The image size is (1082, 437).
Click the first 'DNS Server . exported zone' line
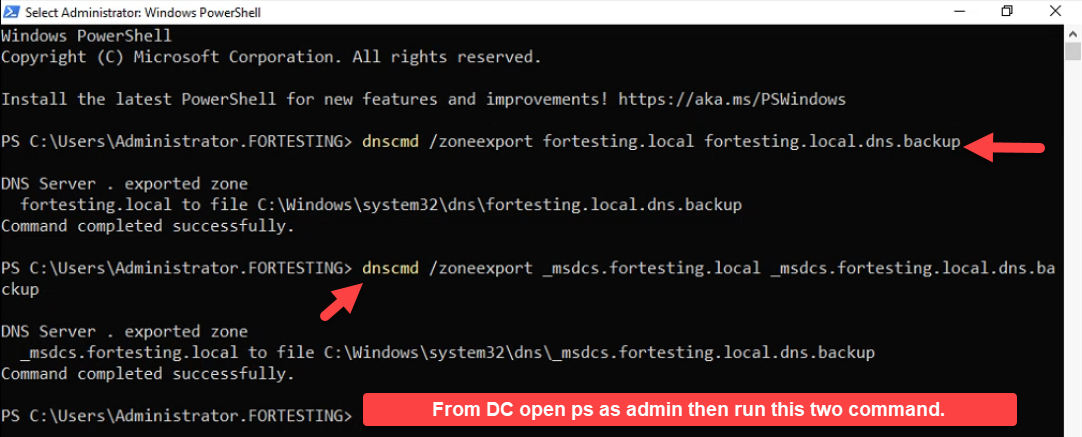tap(124, 184)
